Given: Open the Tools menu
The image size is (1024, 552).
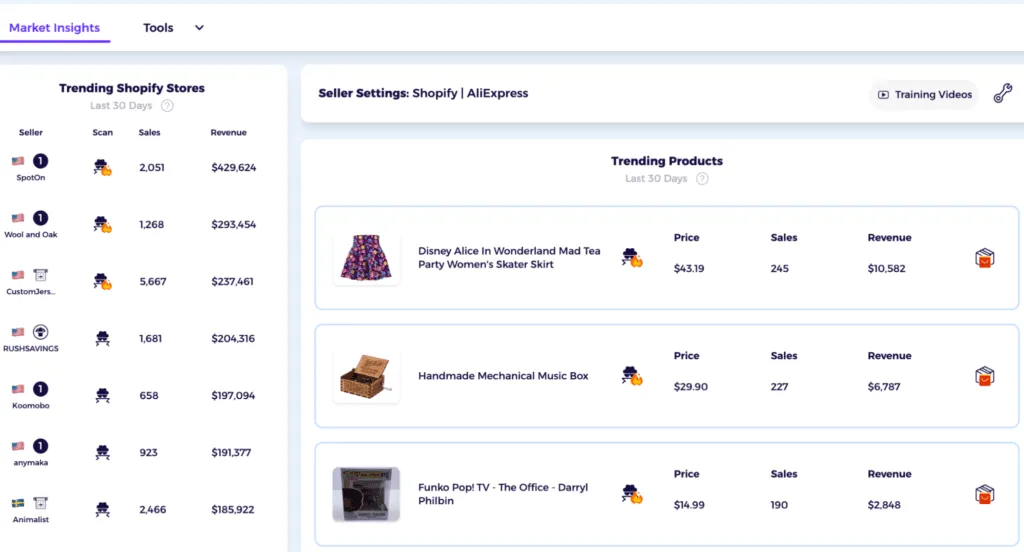Looking at the screenshot, I should click(158, 28).
